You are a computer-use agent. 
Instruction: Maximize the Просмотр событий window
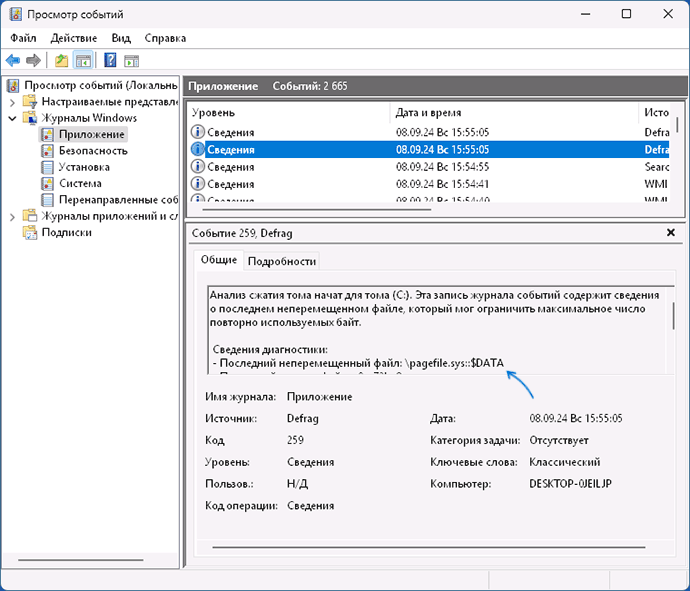pos(626,14)
